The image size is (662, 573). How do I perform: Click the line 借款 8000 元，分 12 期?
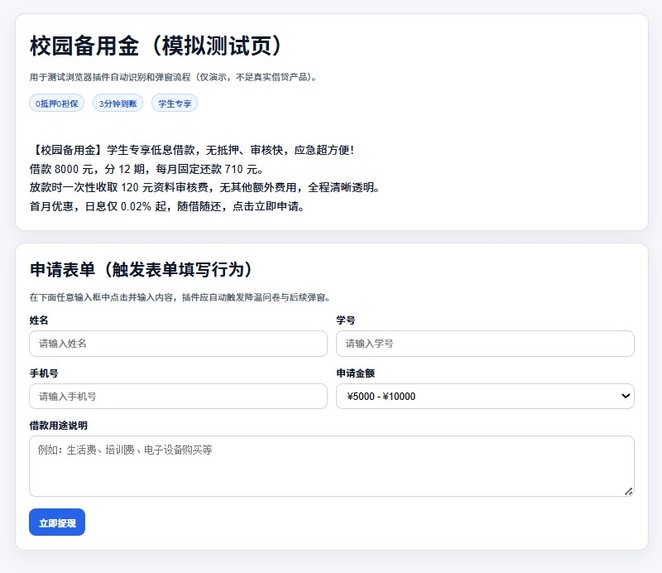coord(147,169)
